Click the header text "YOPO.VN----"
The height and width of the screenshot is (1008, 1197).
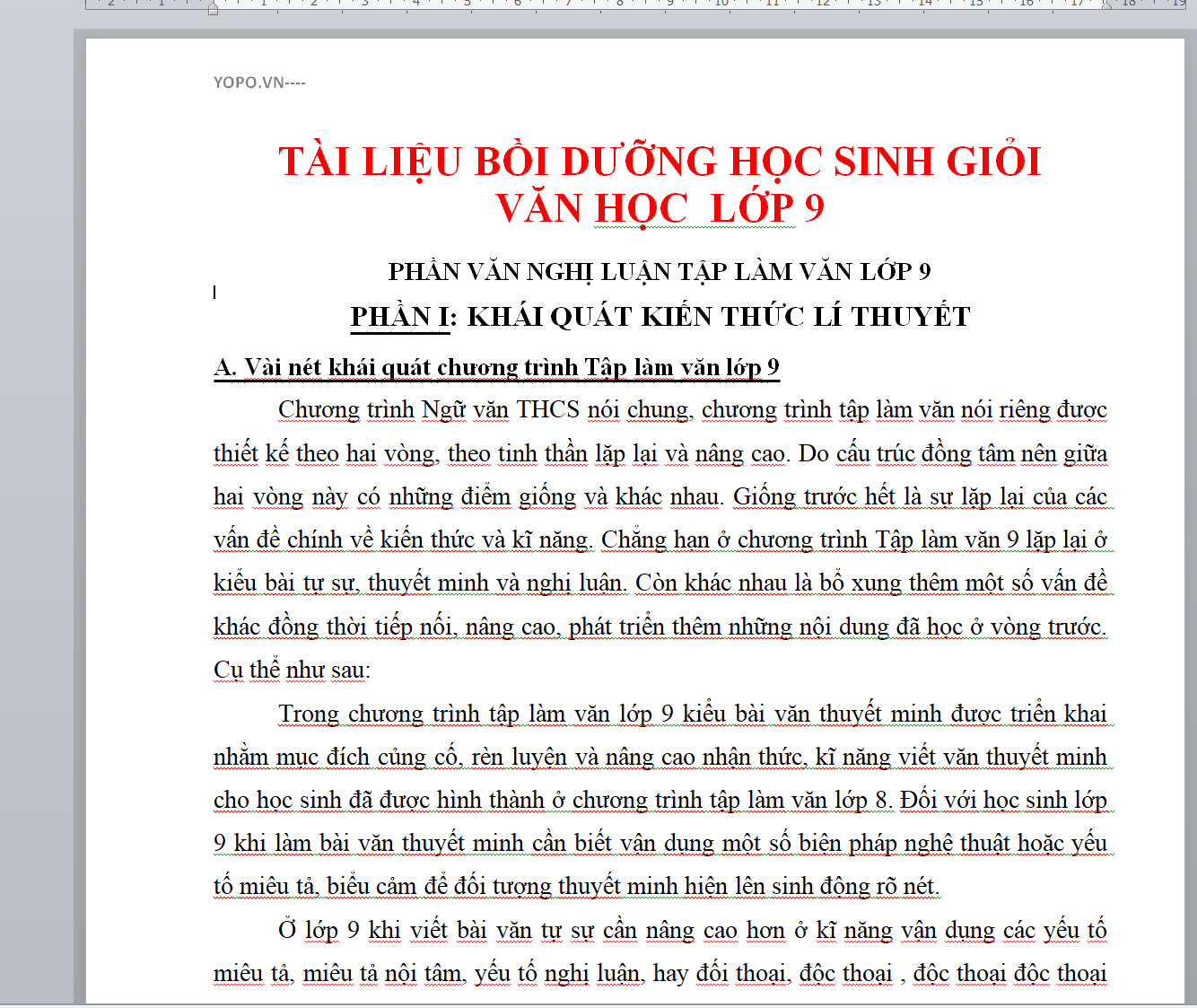[259, 83]
